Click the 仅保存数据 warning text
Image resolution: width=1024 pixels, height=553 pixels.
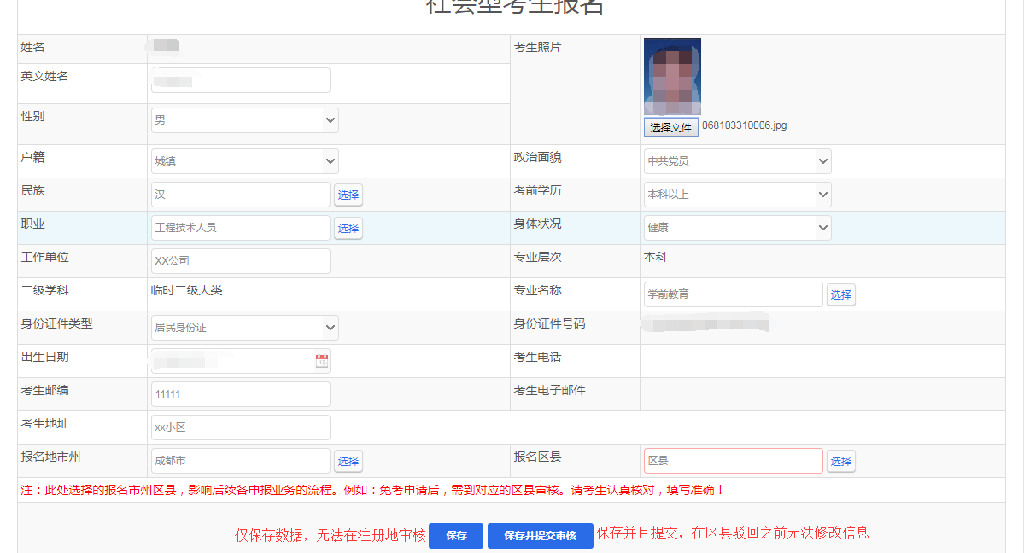point(330,535)
